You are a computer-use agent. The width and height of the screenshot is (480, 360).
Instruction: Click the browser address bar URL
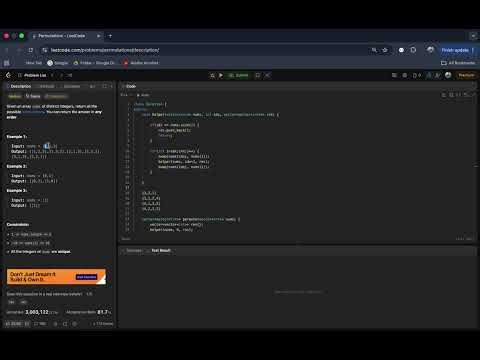[105, 50]
